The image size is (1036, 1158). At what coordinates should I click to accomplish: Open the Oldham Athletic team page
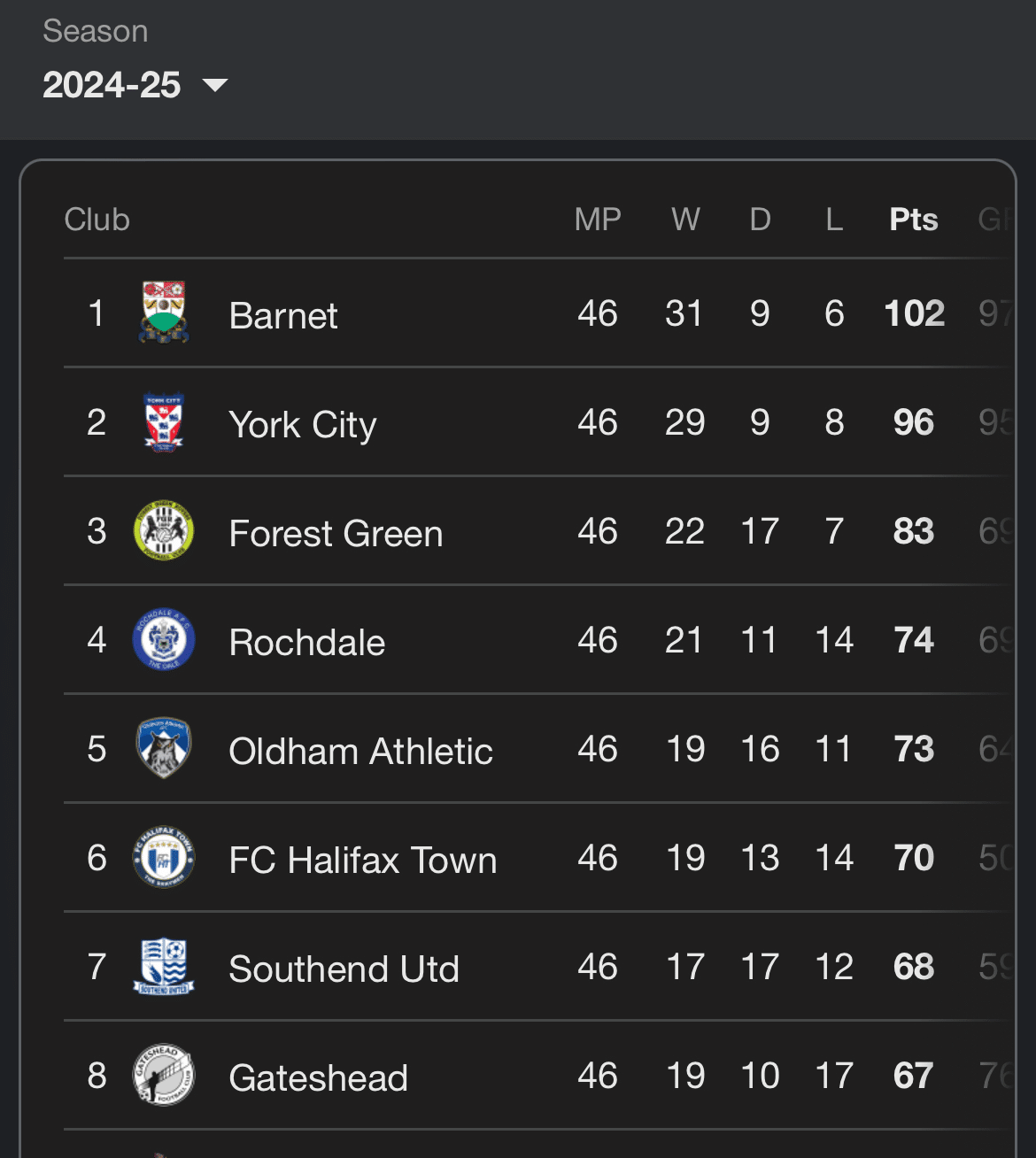pyautogui.click(x=360, y=752)
